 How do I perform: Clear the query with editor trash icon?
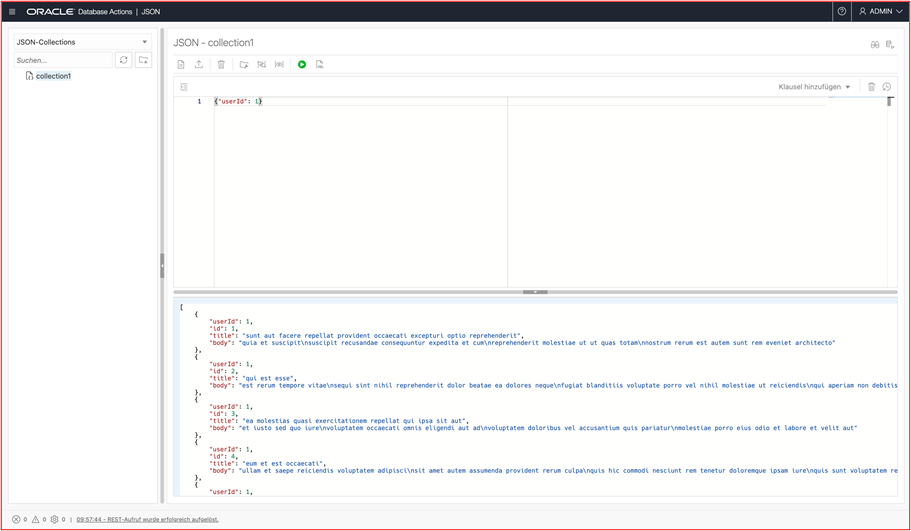click(871, 87)
